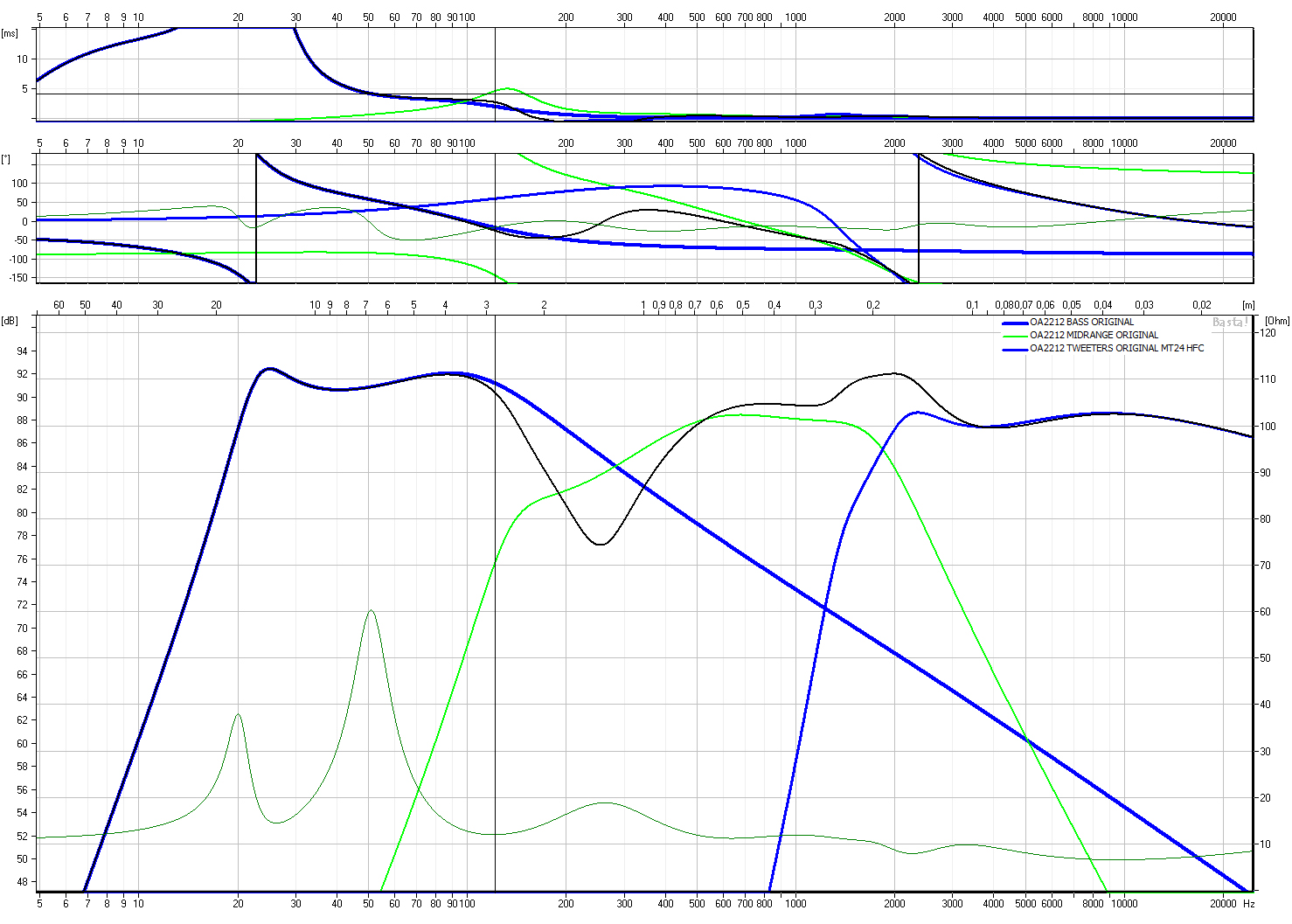Click the green line sample beside MIDRANGE ORIGINAL
This screenshot has height=924, width=1292.
point(1015,336)
